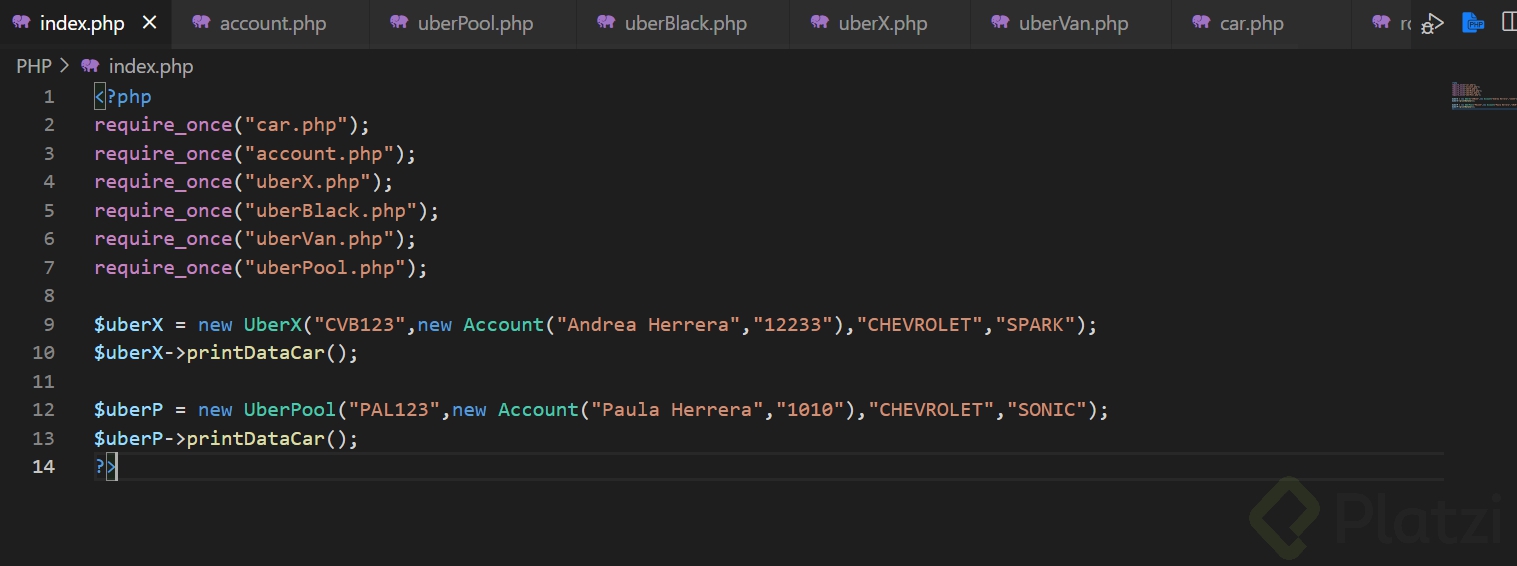Click line number 9 in the gutter
Viewport: 1517px width, 566px height.
pos(49,325)
